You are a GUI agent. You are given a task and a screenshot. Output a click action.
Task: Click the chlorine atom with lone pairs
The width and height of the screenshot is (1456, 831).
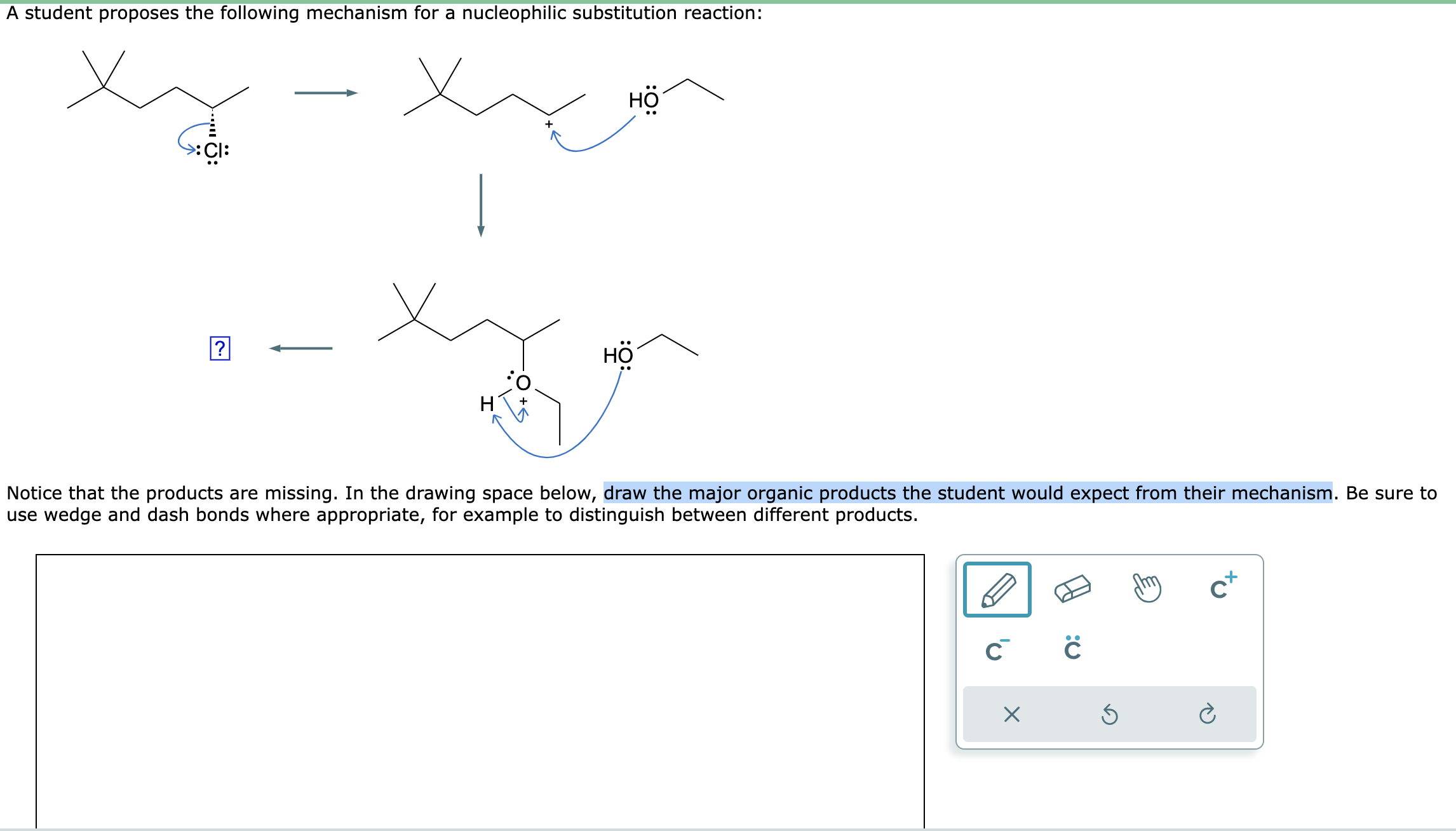pyautogui.click(x=214, y=151)
